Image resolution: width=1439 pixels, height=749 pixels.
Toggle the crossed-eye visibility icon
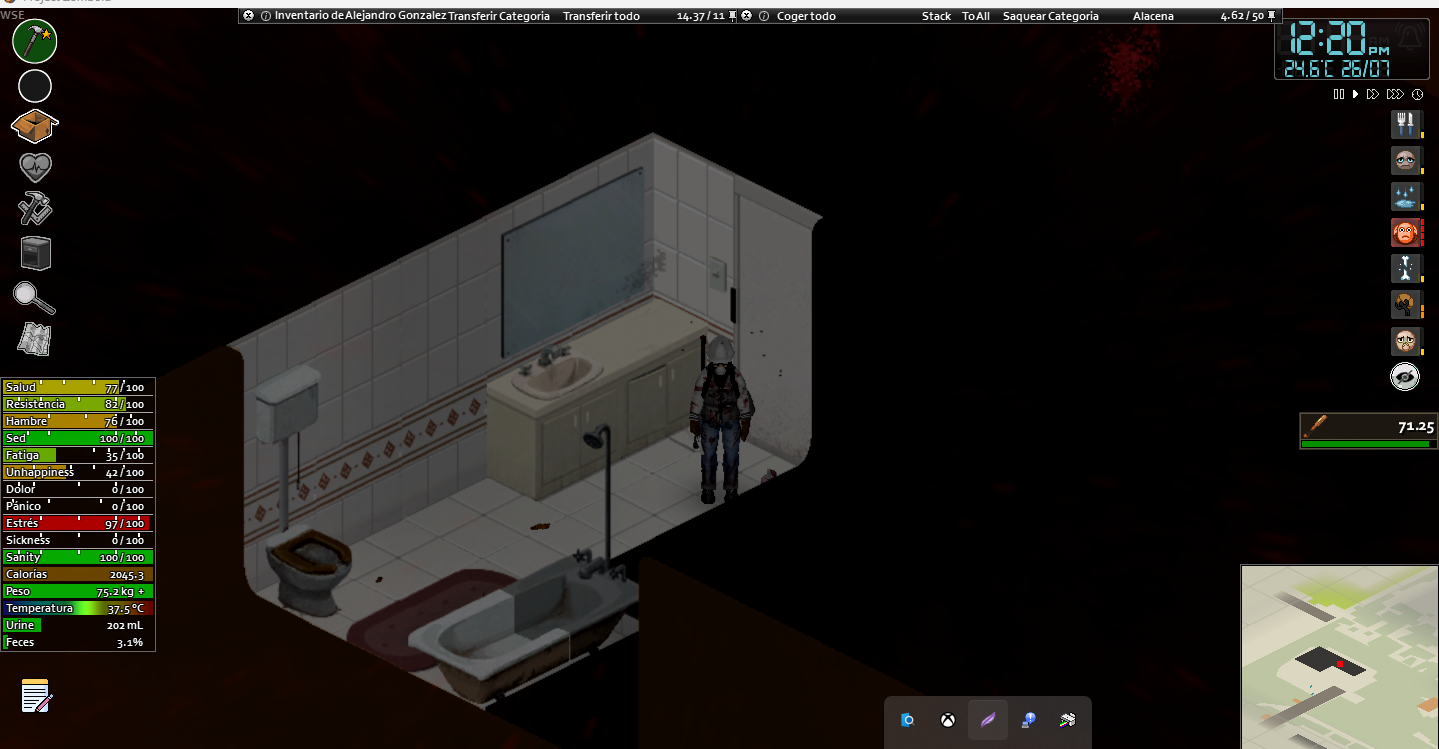tap(1406, 377)
